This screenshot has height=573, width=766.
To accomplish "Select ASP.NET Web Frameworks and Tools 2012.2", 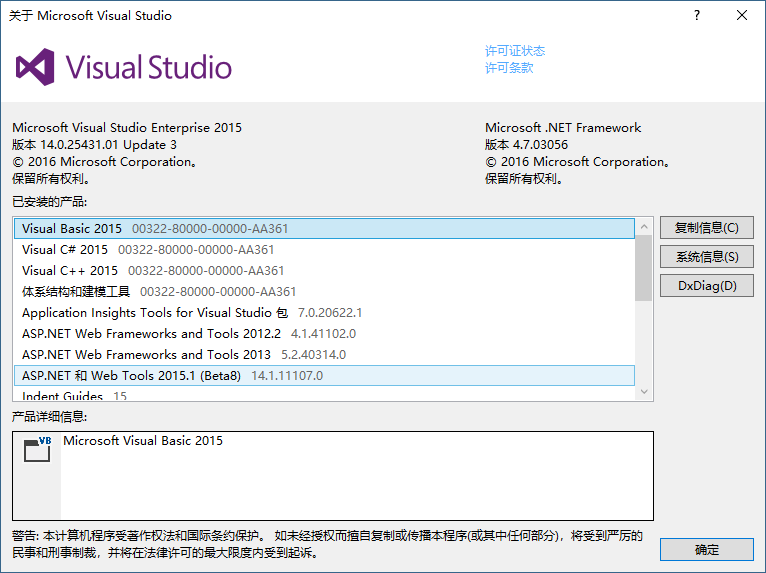I will click(324, 334).
